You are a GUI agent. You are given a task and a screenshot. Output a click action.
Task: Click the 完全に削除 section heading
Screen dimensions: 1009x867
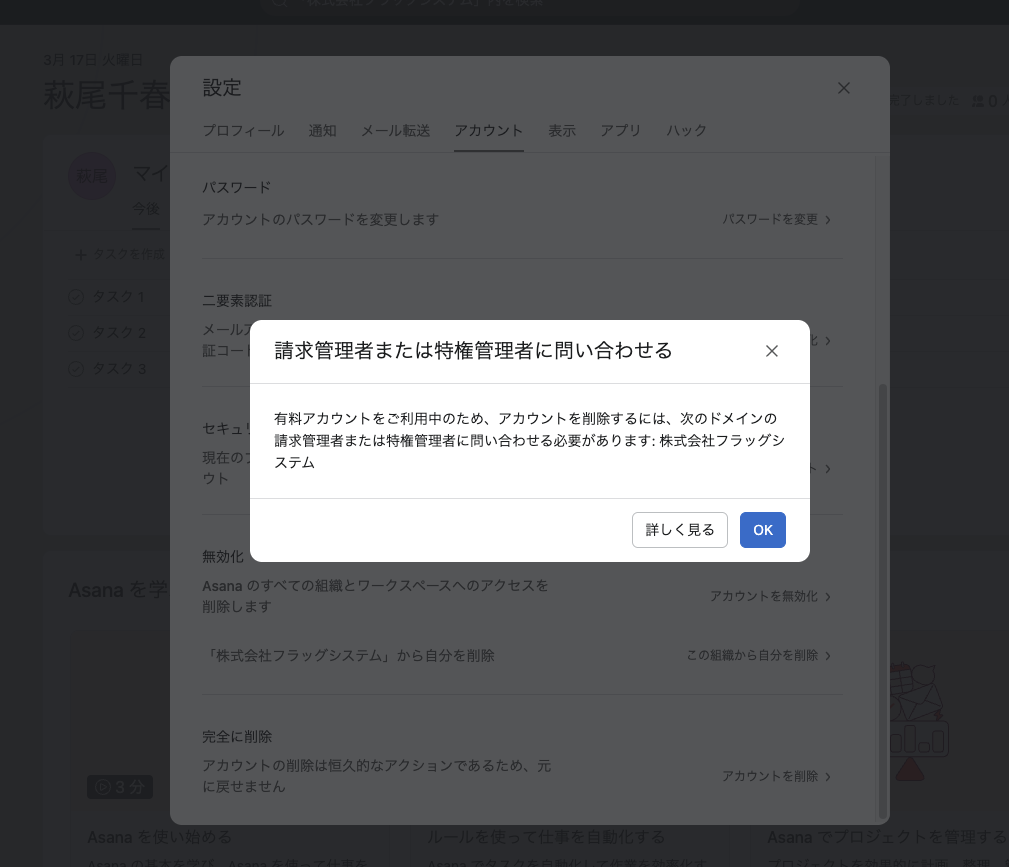pos(237,736)
